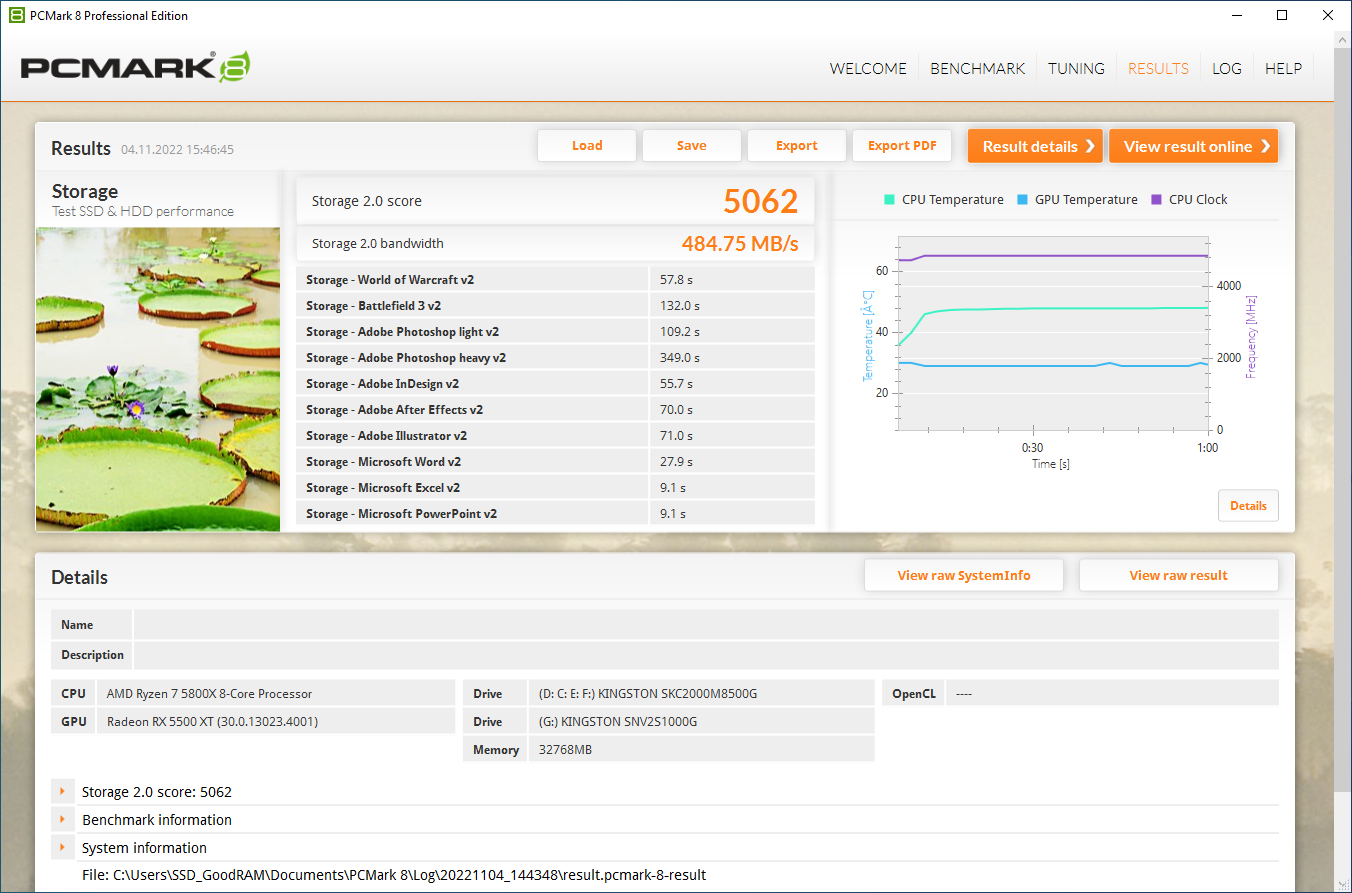Click View raw SystemInfo

tap(964, 575)
